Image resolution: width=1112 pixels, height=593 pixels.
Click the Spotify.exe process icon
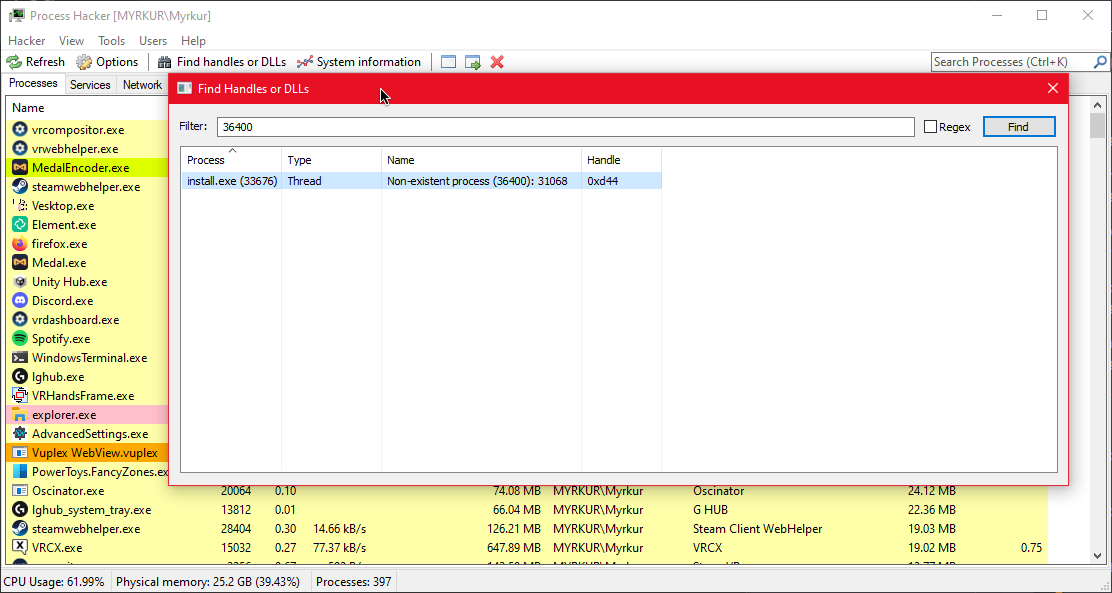point(18,338)
